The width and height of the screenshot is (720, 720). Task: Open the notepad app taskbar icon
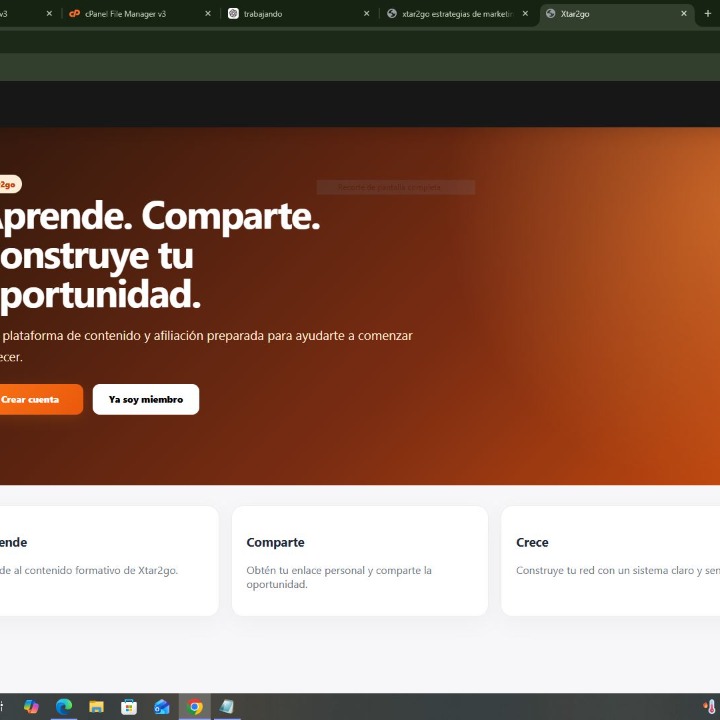[x=227, y=706]
